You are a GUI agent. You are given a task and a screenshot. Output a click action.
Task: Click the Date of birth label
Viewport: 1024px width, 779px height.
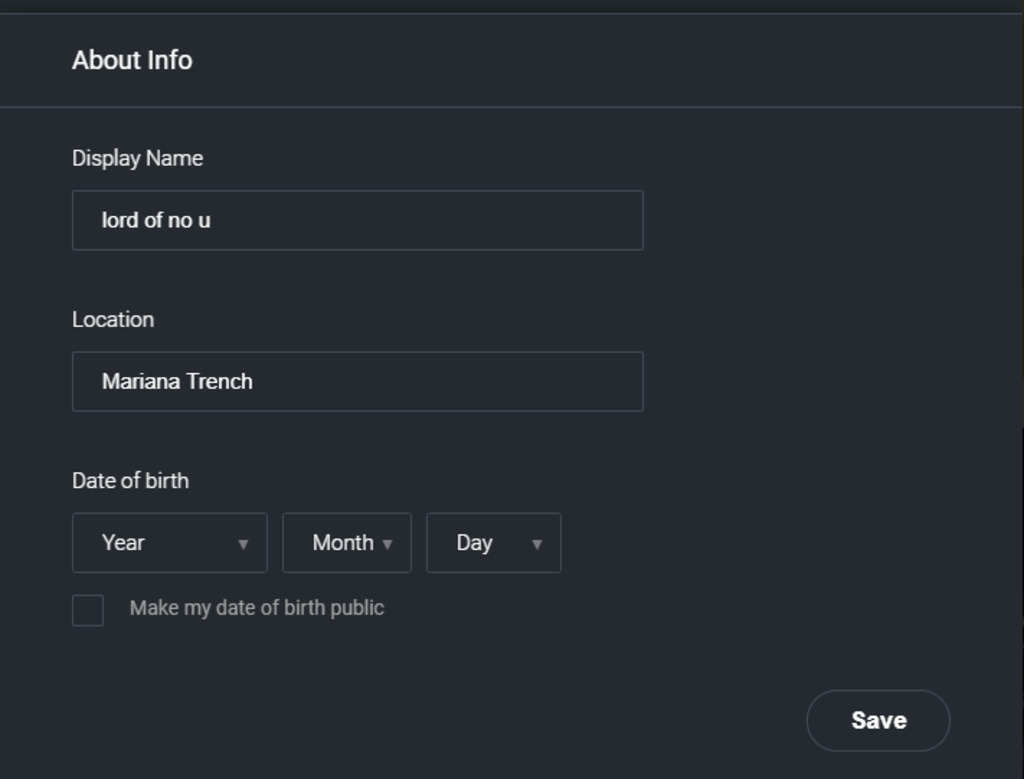click(x=130, y=480)
